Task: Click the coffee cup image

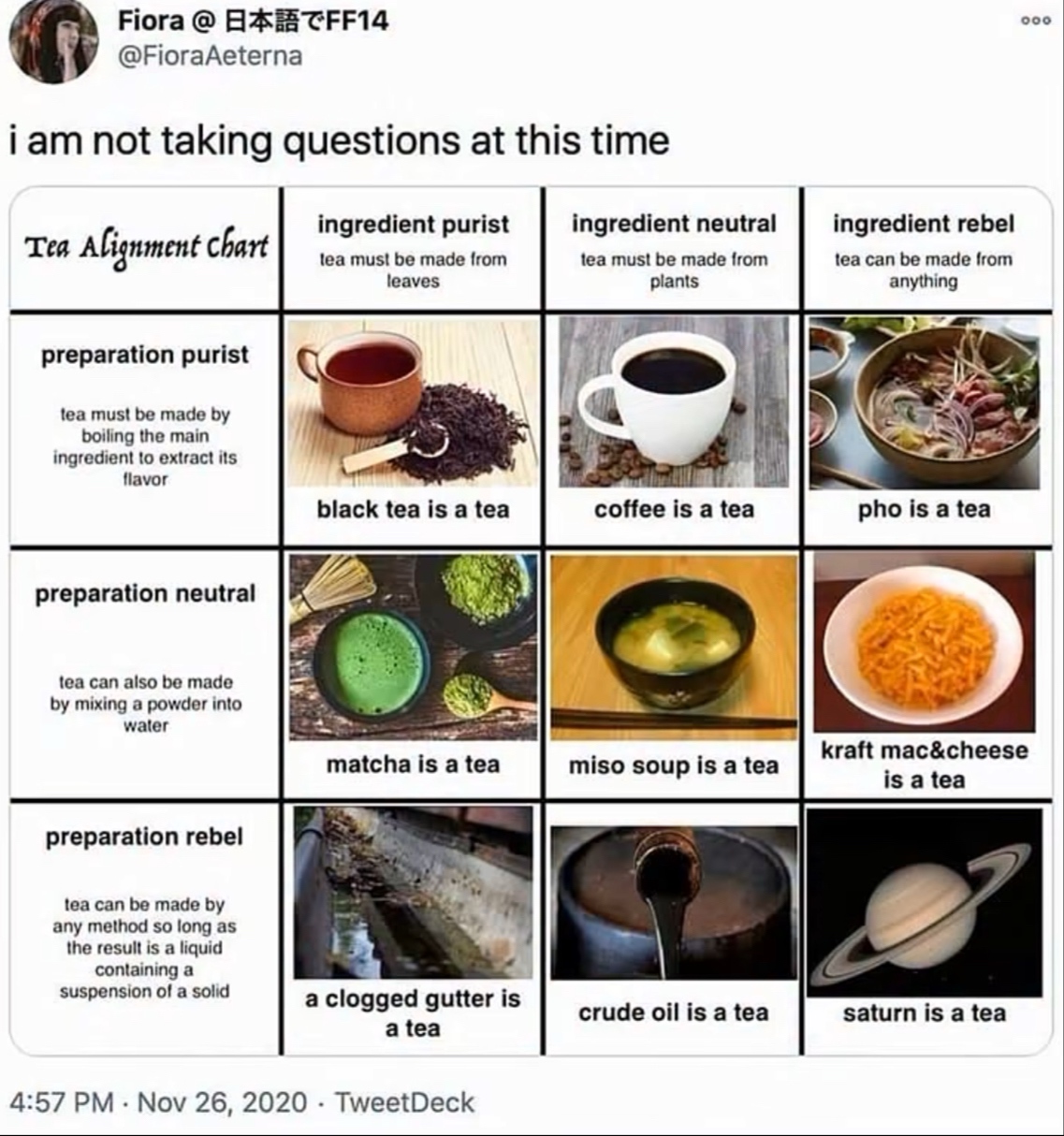Action: point(674,402)
